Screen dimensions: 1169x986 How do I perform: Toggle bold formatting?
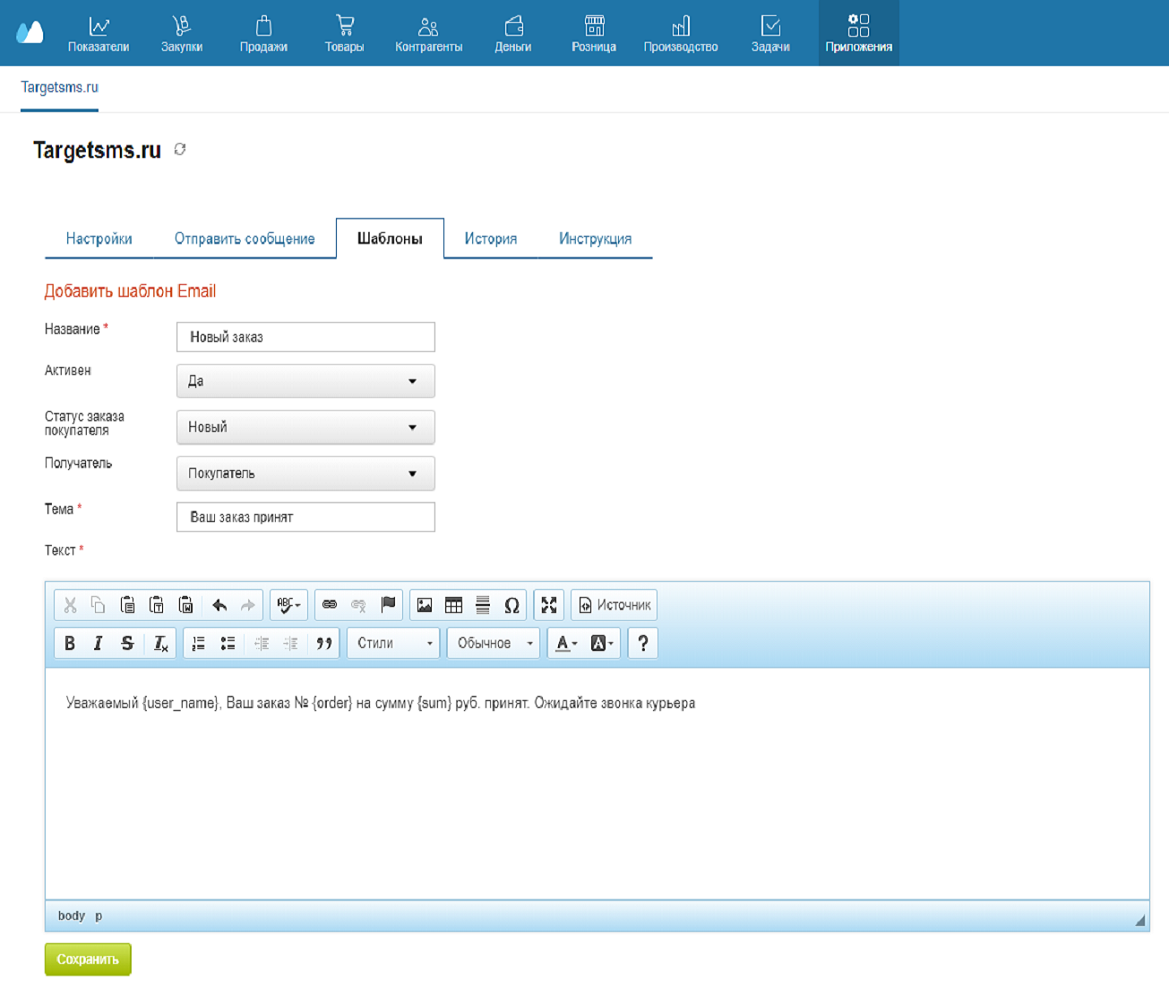[x=70, y=642]
